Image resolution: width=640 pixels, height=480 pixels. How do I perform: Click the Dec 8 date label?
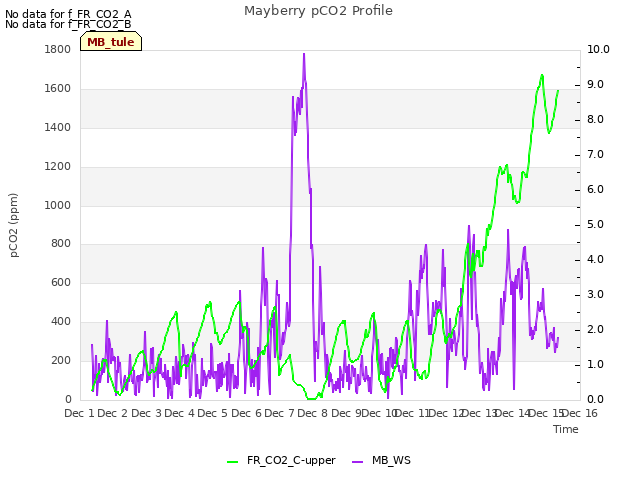point(312,413)
